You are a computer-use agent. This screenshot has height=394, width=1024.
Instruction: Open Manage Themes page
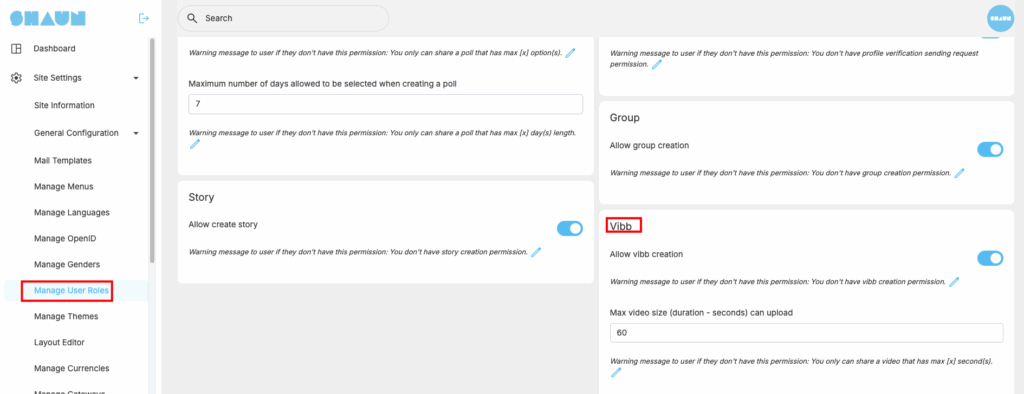[66, 316]
